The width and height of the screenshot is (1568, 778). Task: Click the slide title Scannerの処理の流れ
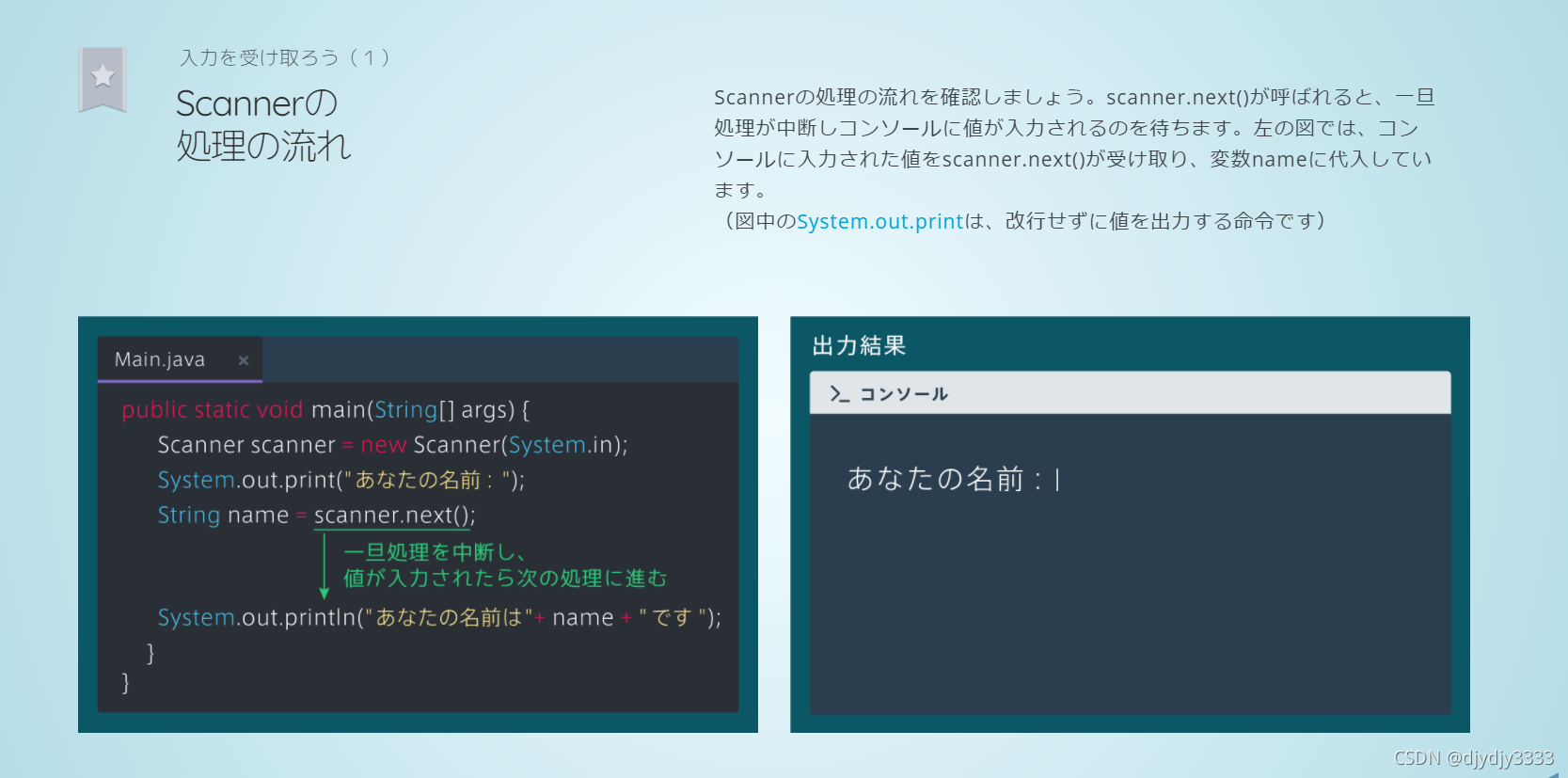coord(263,124)
